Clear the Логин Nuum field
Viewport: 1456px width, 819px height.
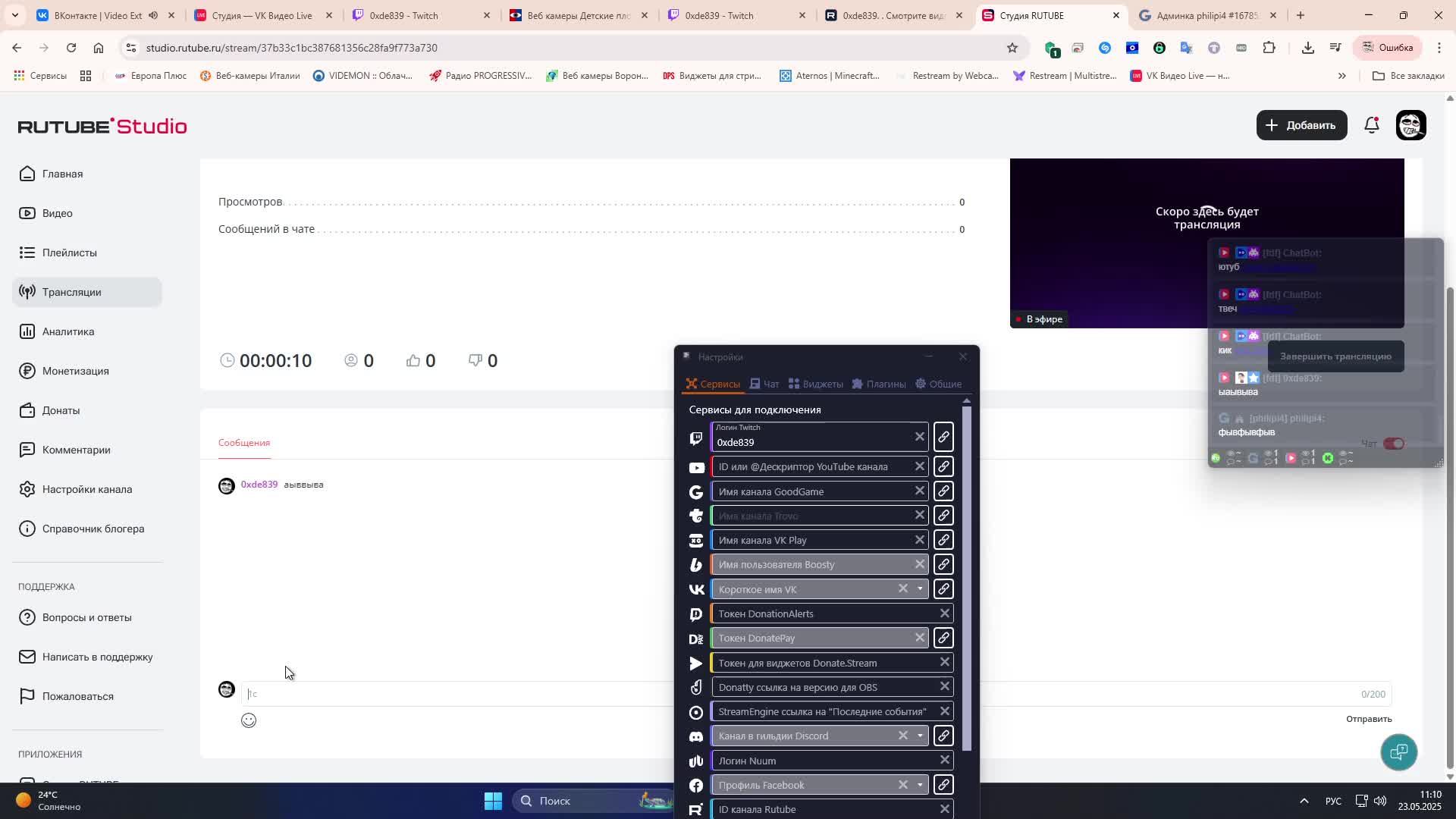945,760
